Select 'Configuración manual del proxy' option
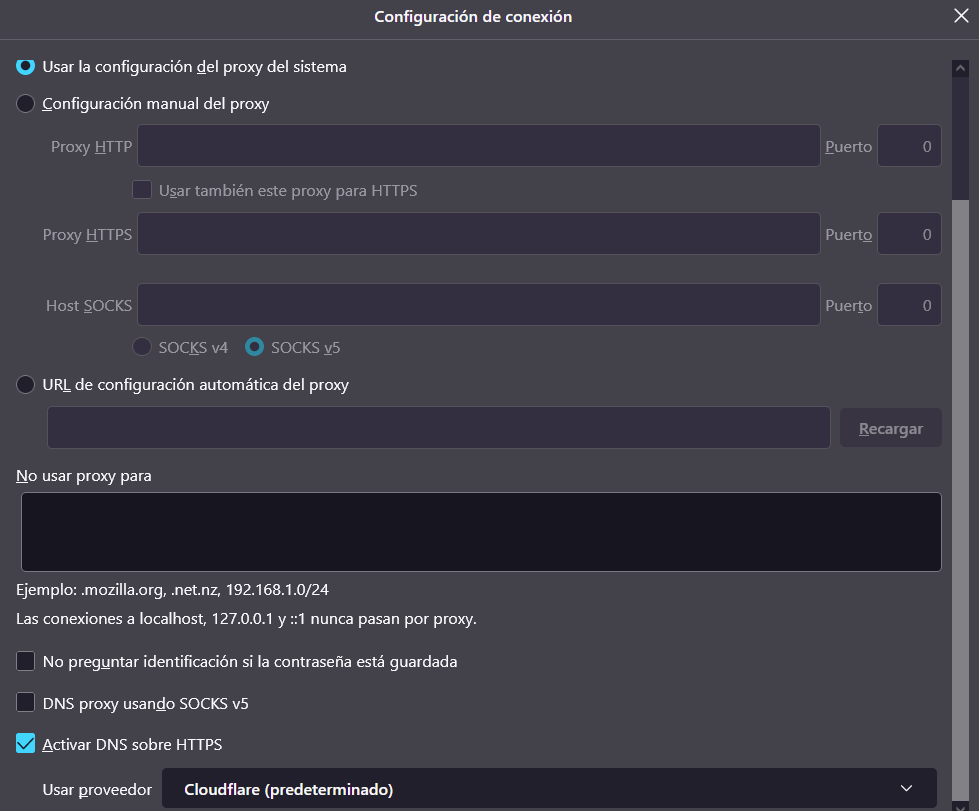 point(26,103)
